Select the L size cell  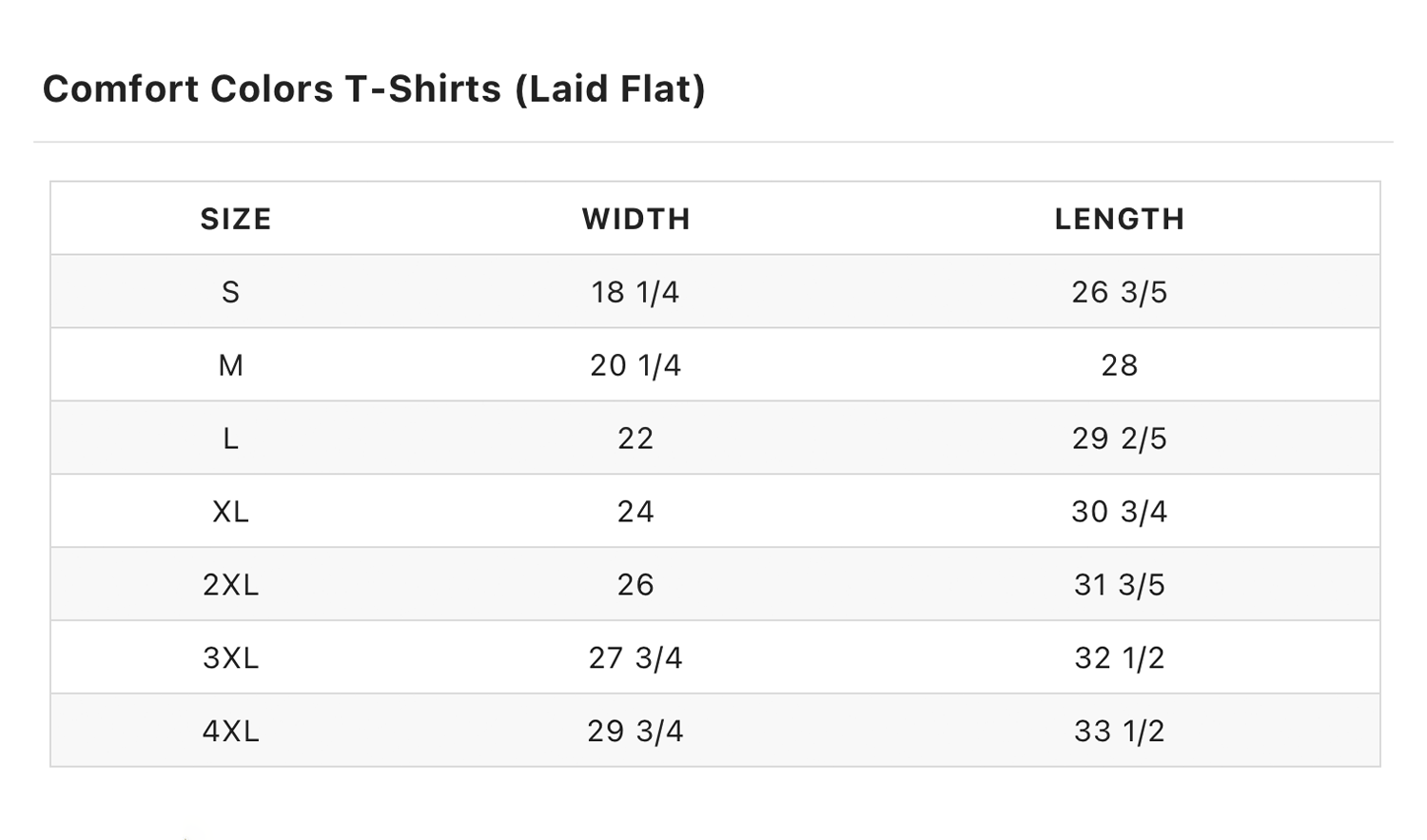231,439
